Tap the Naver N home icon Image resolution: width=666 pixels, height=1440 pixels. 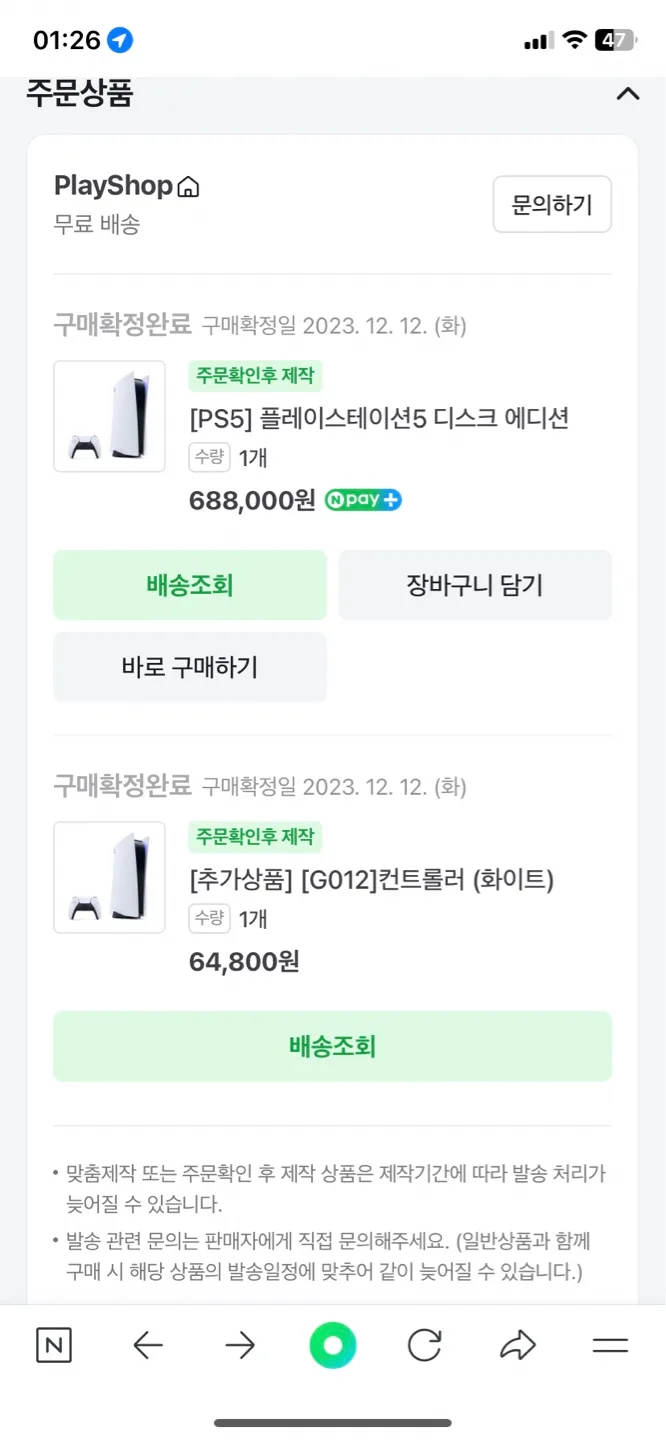click(x=54, y=1346)
